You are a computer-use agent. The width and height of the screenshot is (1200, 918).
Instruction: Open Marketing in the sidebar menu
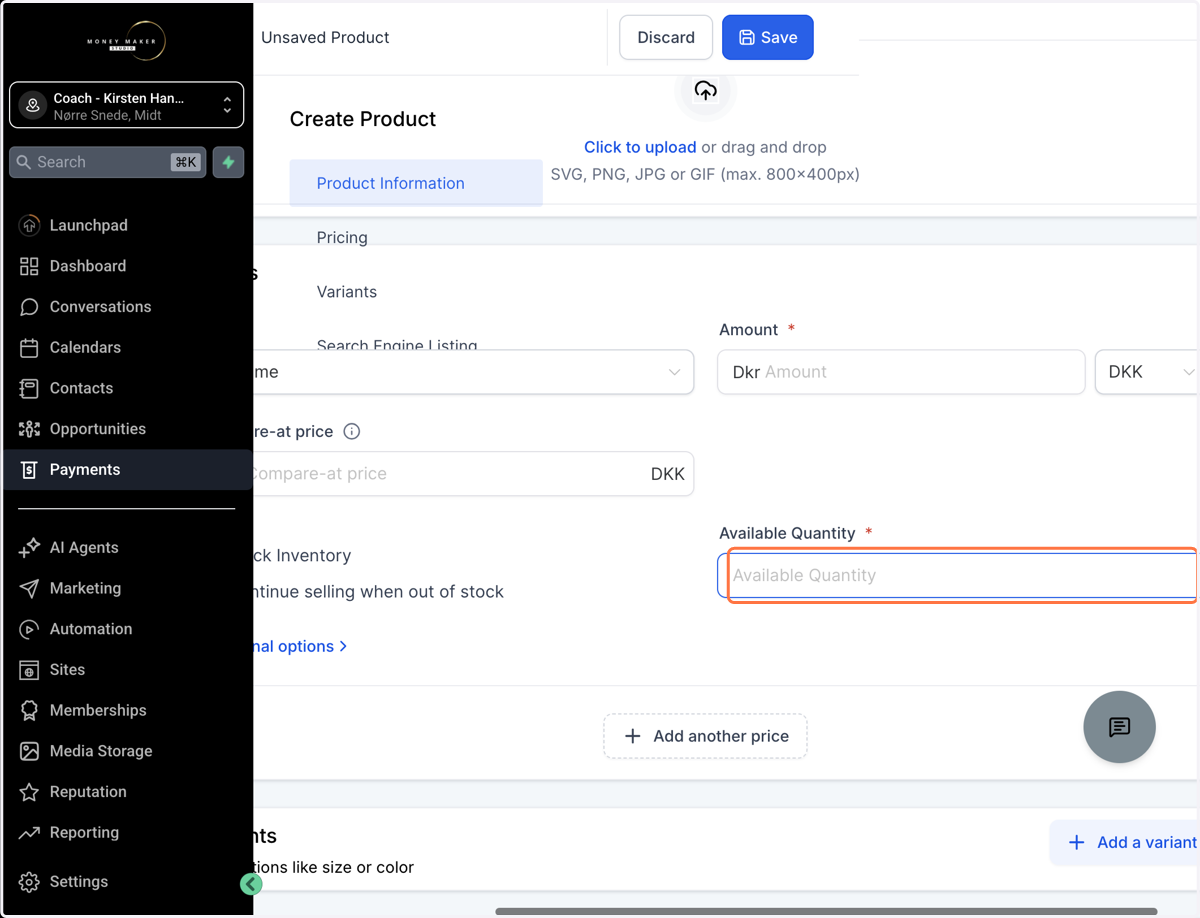85,588
